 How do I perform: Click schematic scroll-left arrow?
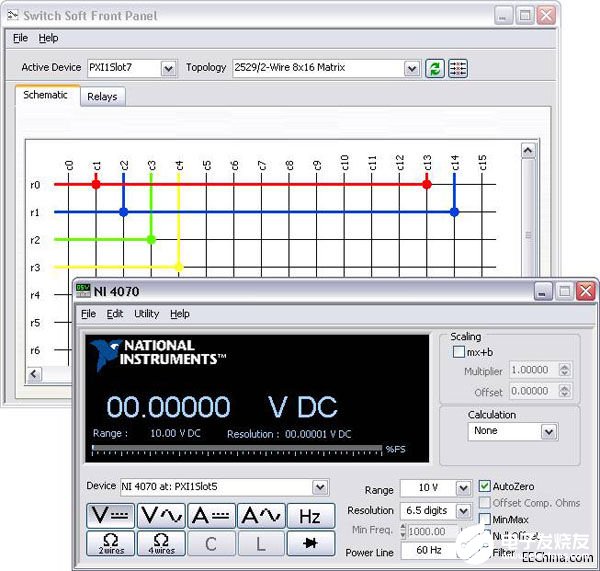(x=34, y=374)
